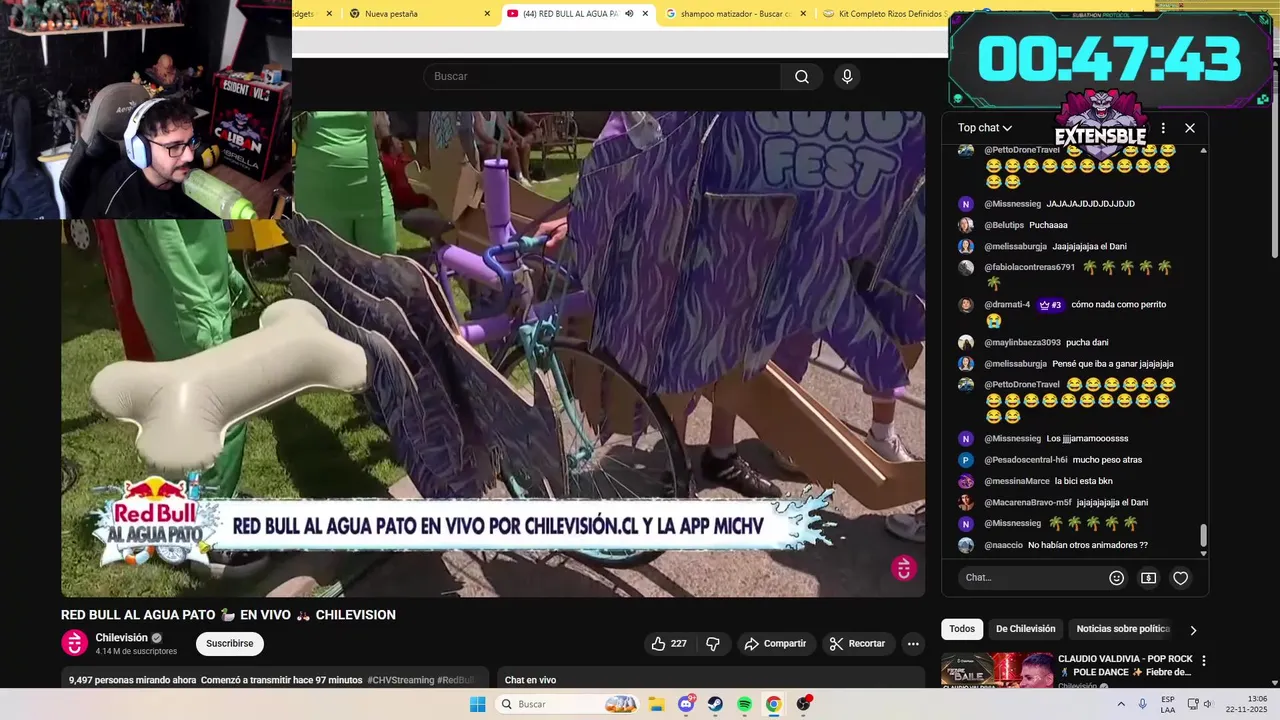This screenshot has height=720, width=1280.
Task: Select the De Chilevisión filter chip
Action: 1025,629
